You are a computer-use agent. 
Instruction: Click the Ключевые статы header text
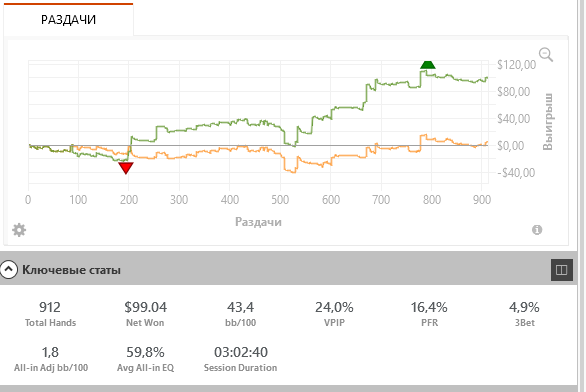[x=71, y=270]
